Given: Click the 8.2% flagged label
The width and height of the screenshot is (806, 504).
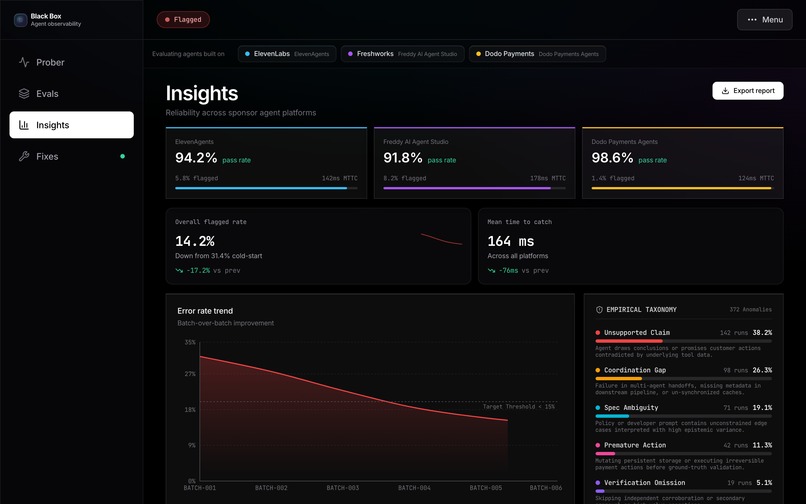Looking at the screenshot, I should [405, 178].
